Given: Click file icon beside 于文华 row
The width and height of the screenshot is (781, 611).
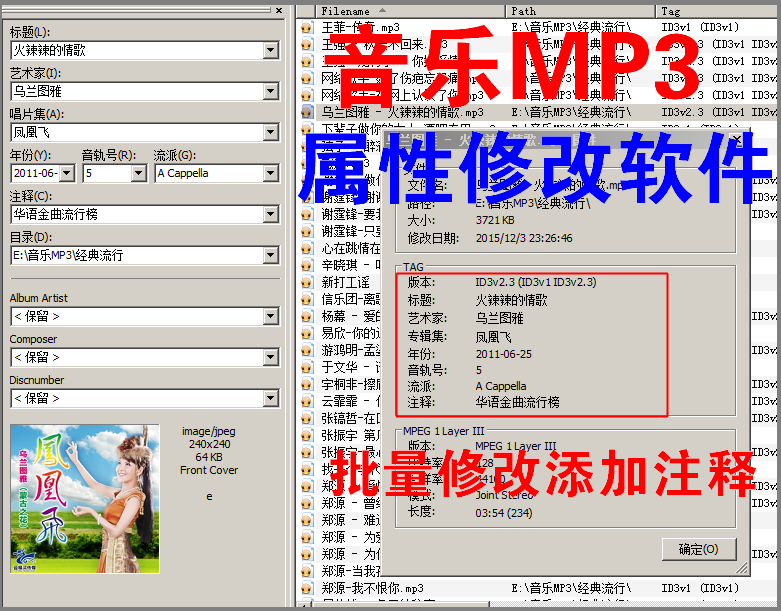Looking at the screenshot, I should tap(307, 367).
